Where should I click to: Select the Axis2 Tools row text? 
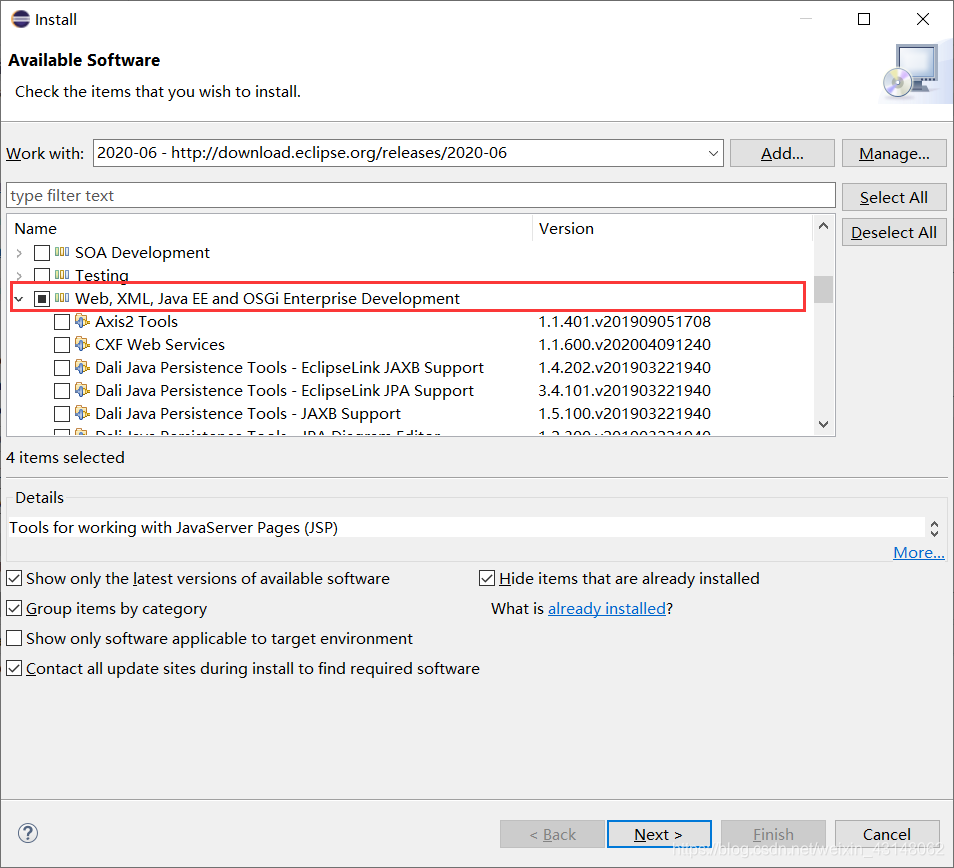click(136, 321)
